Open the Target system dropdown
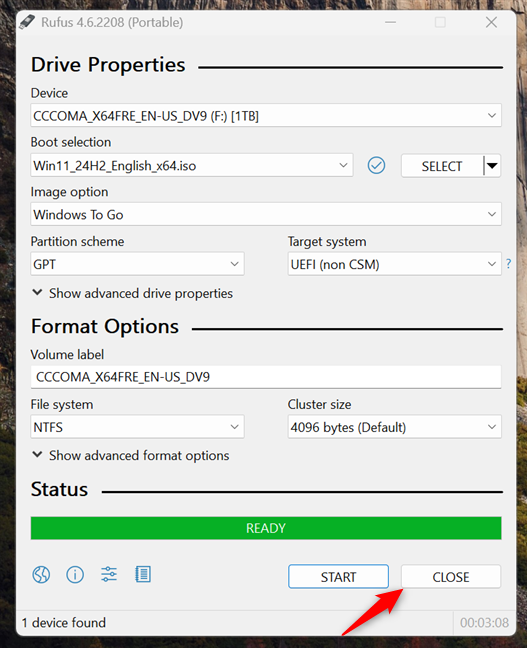527x648 pixels. pos(394,264)
